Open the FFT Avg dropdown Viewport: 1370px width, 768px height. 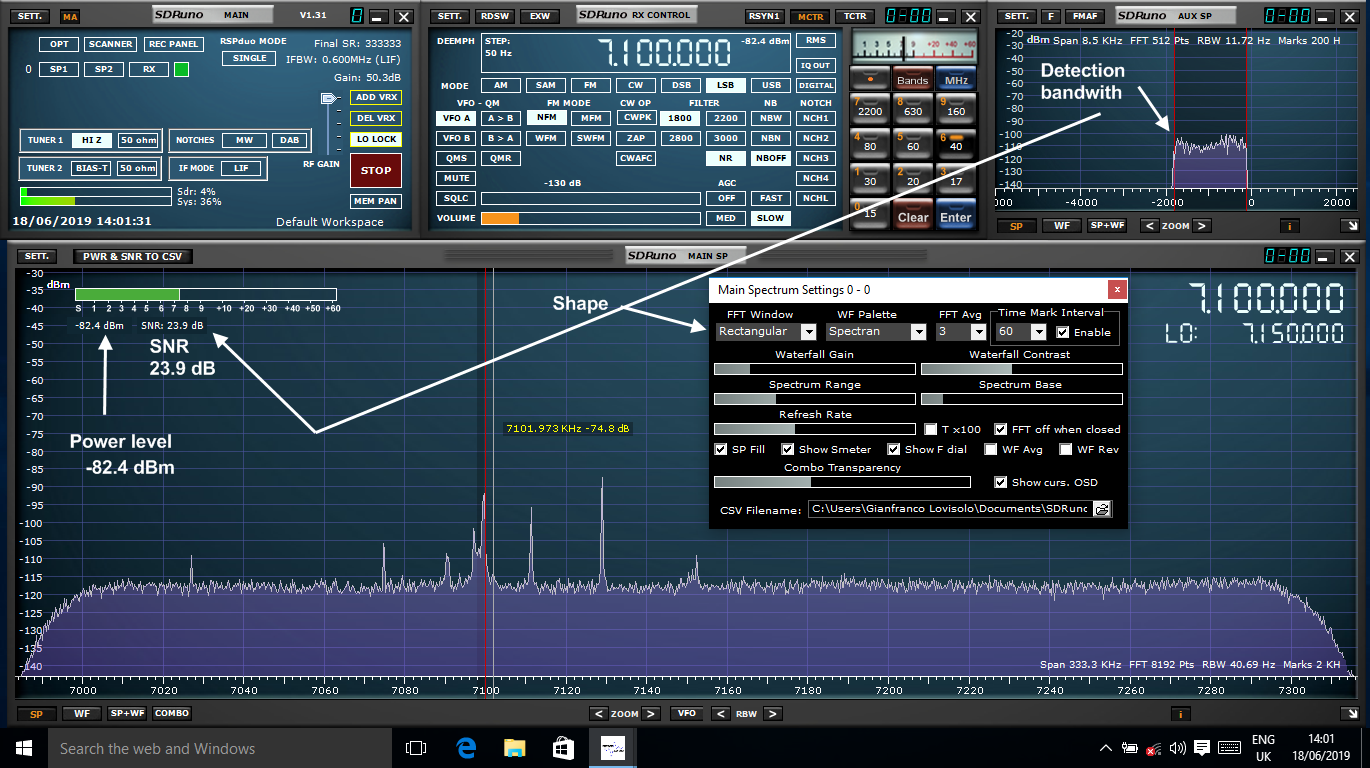[x=978, y=331]
